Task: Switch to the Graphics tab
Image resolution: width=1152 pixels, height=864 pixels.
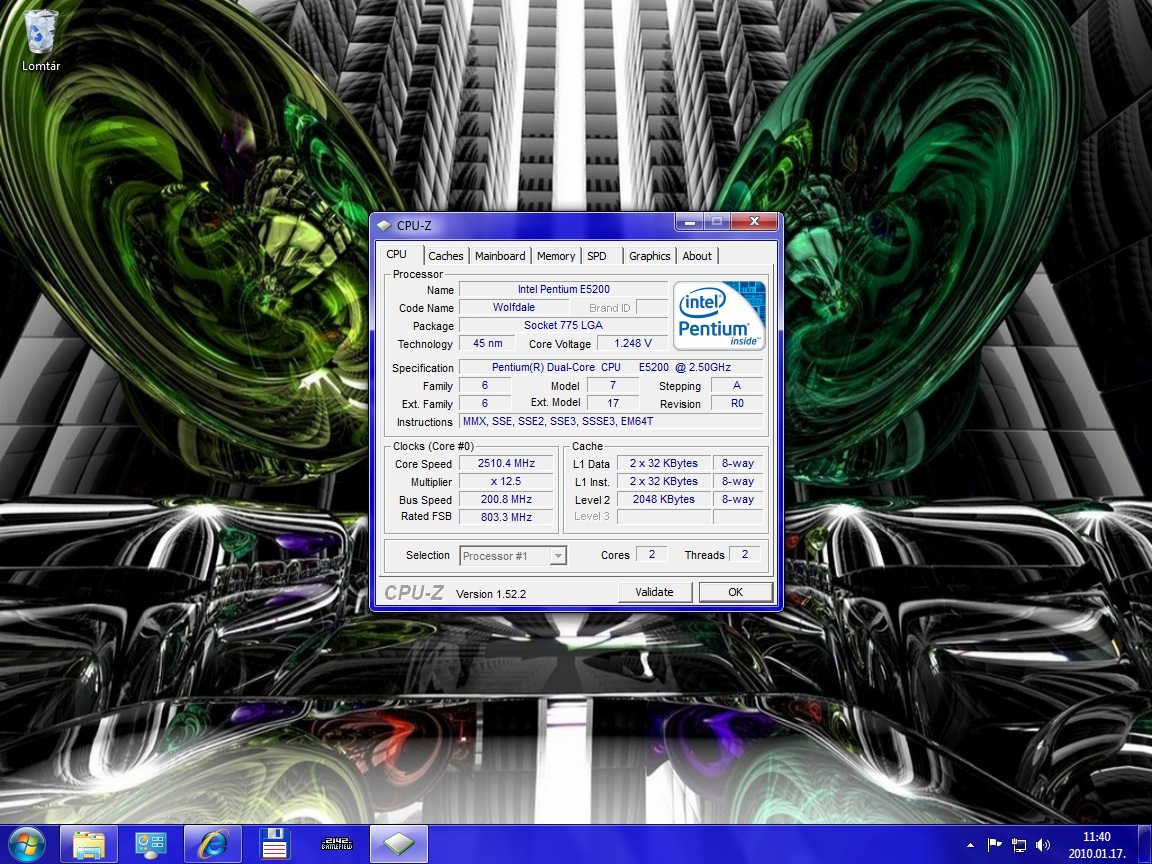Action: click(x=649, y=256)
